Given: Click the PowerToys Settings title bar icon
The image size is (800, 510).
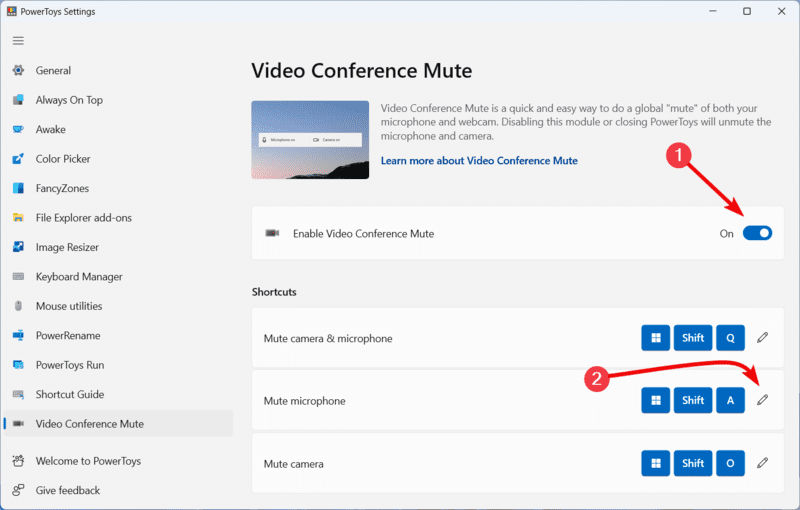Looking at the screenshot, I should click(11, 11).
